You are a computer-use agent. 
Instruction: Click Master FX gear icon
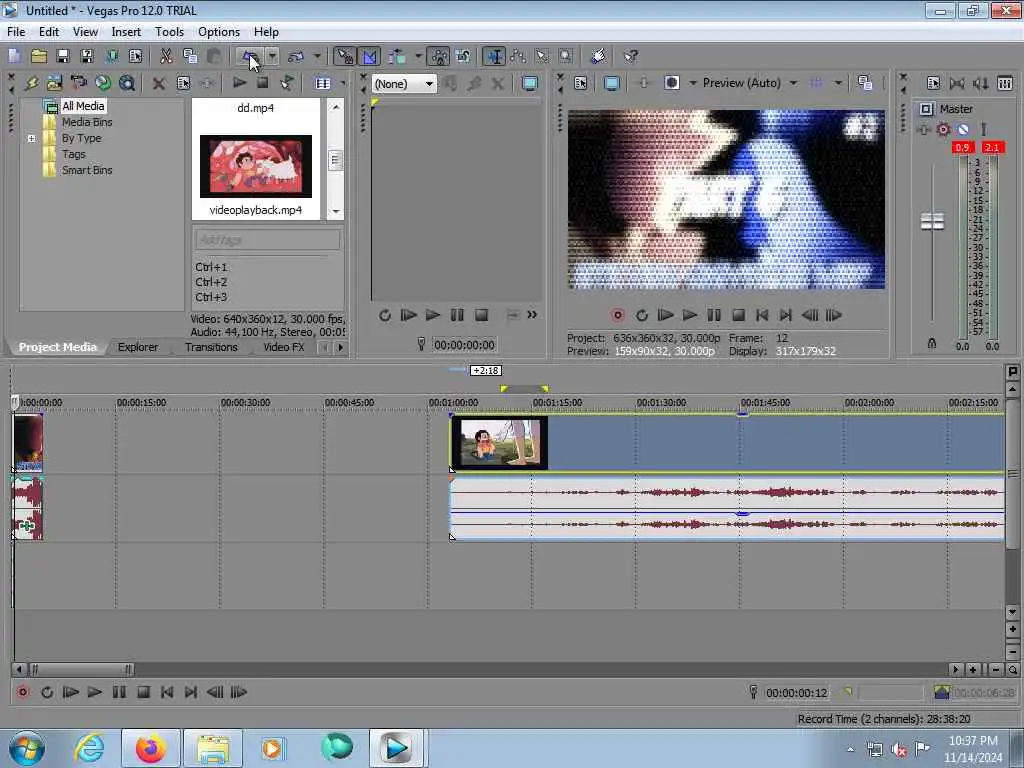click(943, 129)
